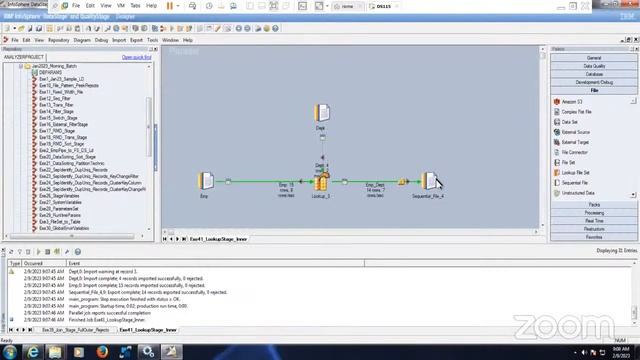
Task: Click Open quick find link
Action: pyautogui.click(x=136, y=58)
